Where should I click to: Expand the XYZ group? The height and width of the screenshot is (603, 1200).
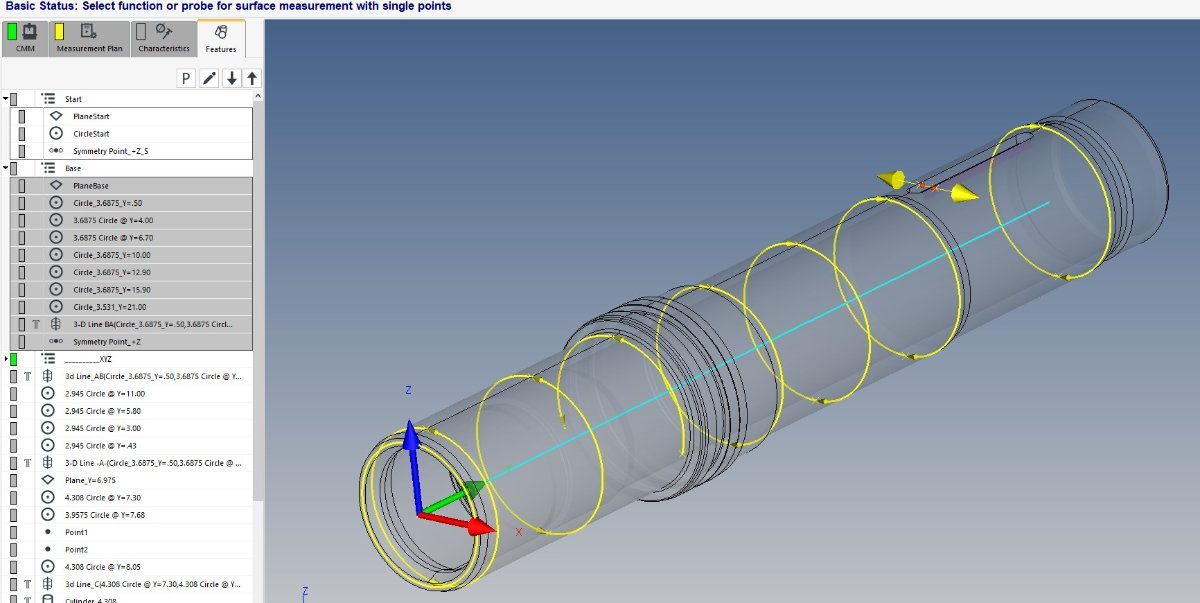5,358
